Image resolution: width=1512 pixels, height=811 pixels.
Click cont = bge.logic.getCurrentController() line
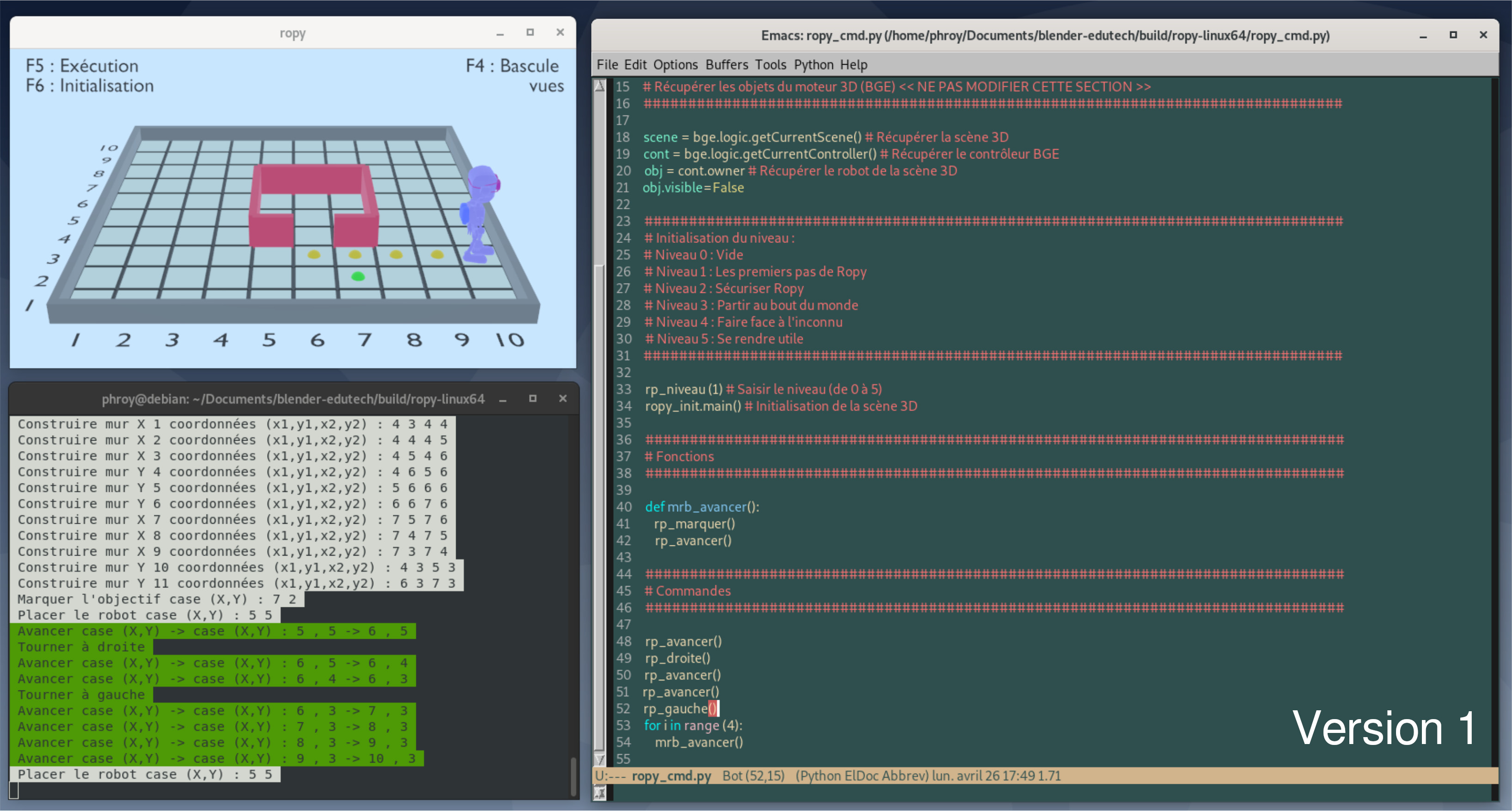pos(760,154)
